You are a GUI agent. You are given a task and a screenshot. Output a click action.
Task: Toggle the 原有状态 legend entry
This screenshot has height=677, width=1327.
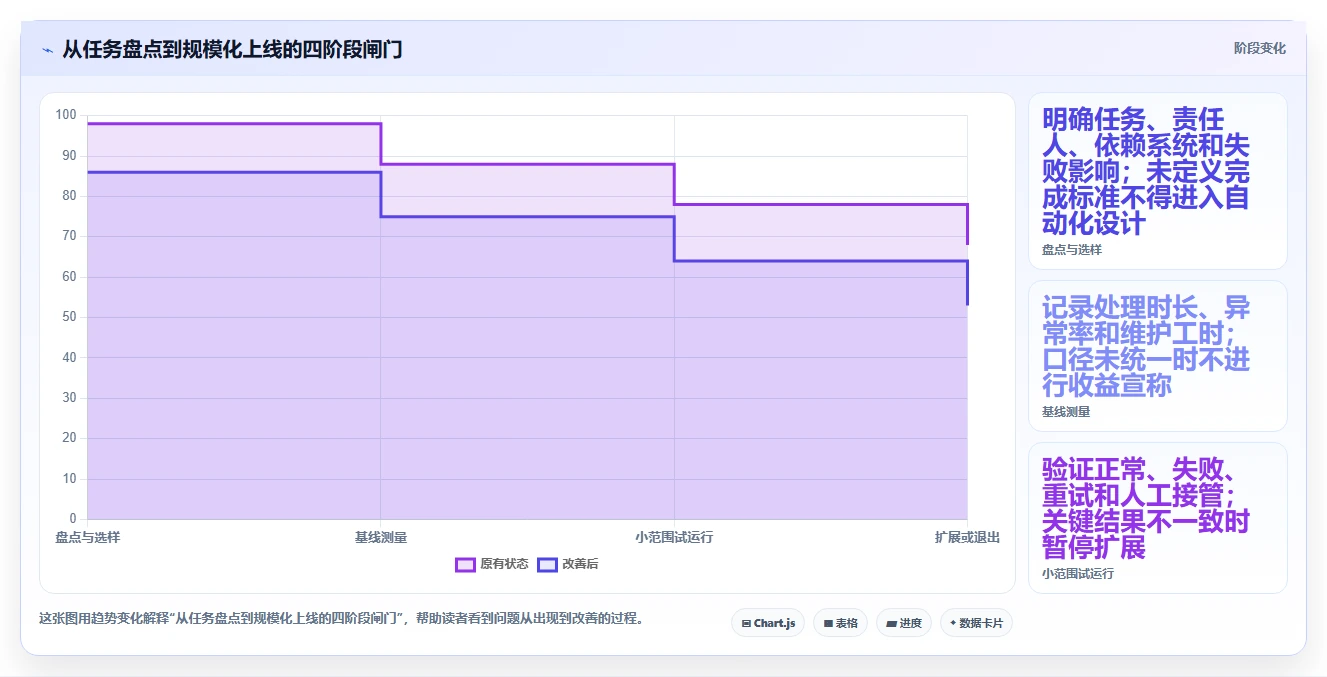(x=492, y=564)
